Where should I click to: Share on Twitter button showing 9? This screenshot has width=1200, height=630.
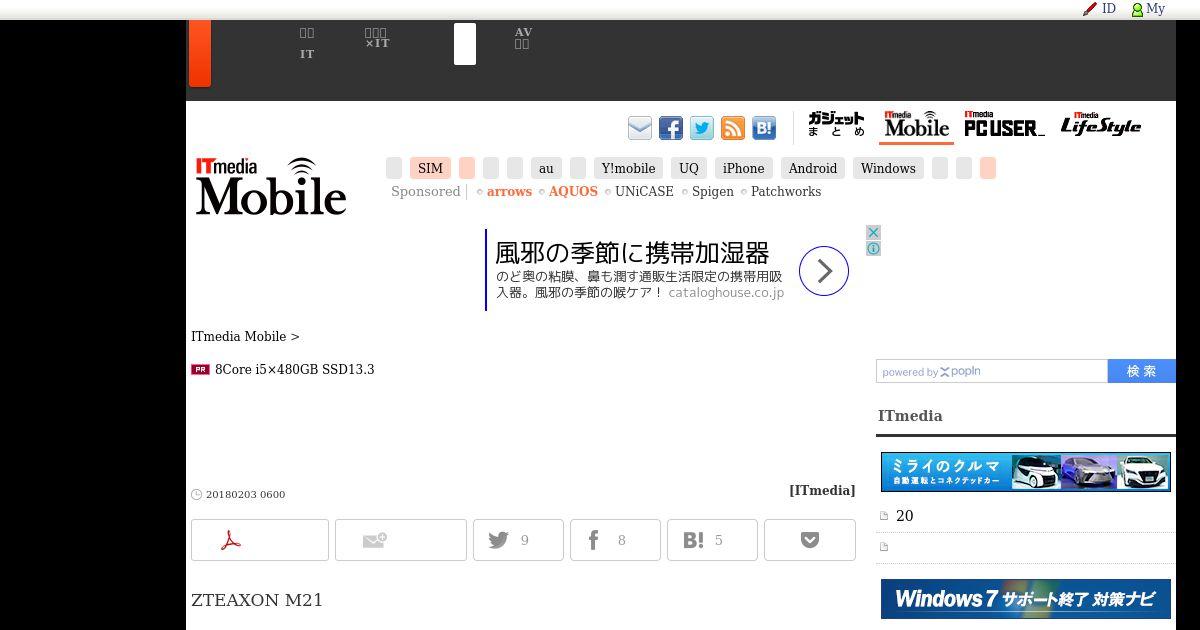pos(518,540)
